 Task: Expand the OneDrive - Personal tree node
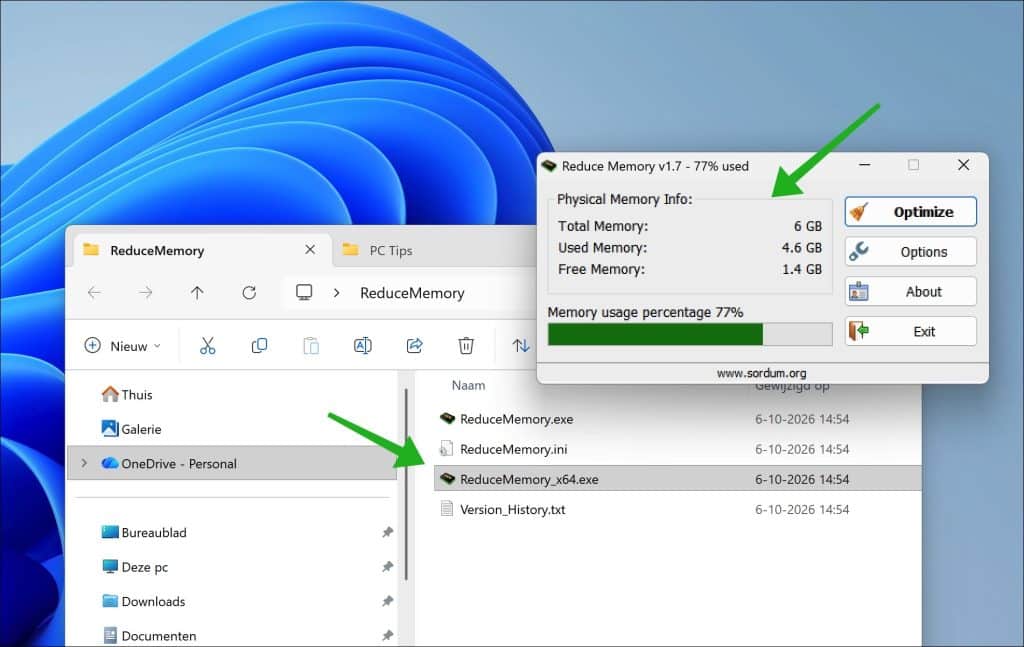84,463
